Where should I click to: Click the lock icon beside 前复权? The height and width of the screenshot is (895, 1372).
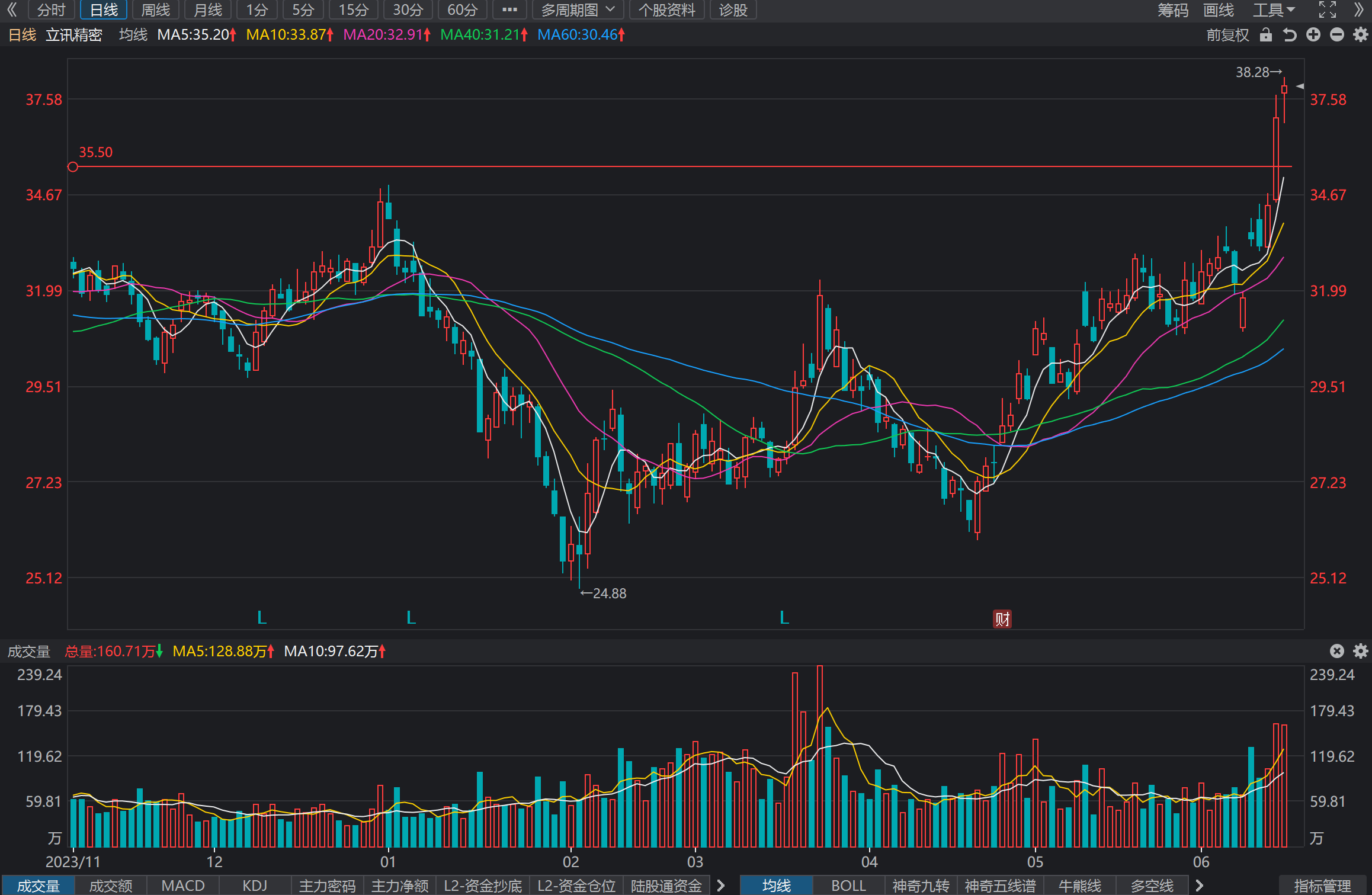click(x=1266, y=35)
